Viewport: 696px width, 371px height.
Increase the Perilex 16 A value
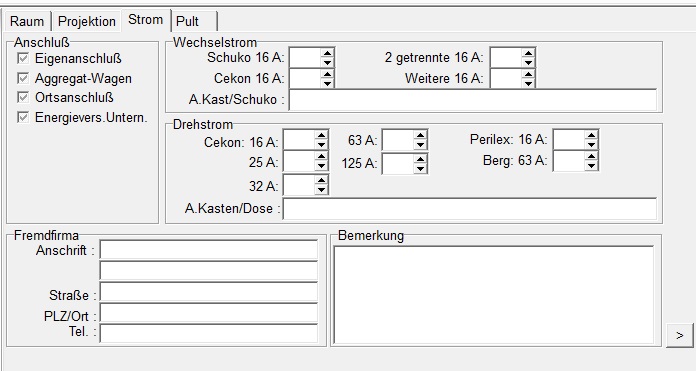pyautogui.click(x=591, y=135)
